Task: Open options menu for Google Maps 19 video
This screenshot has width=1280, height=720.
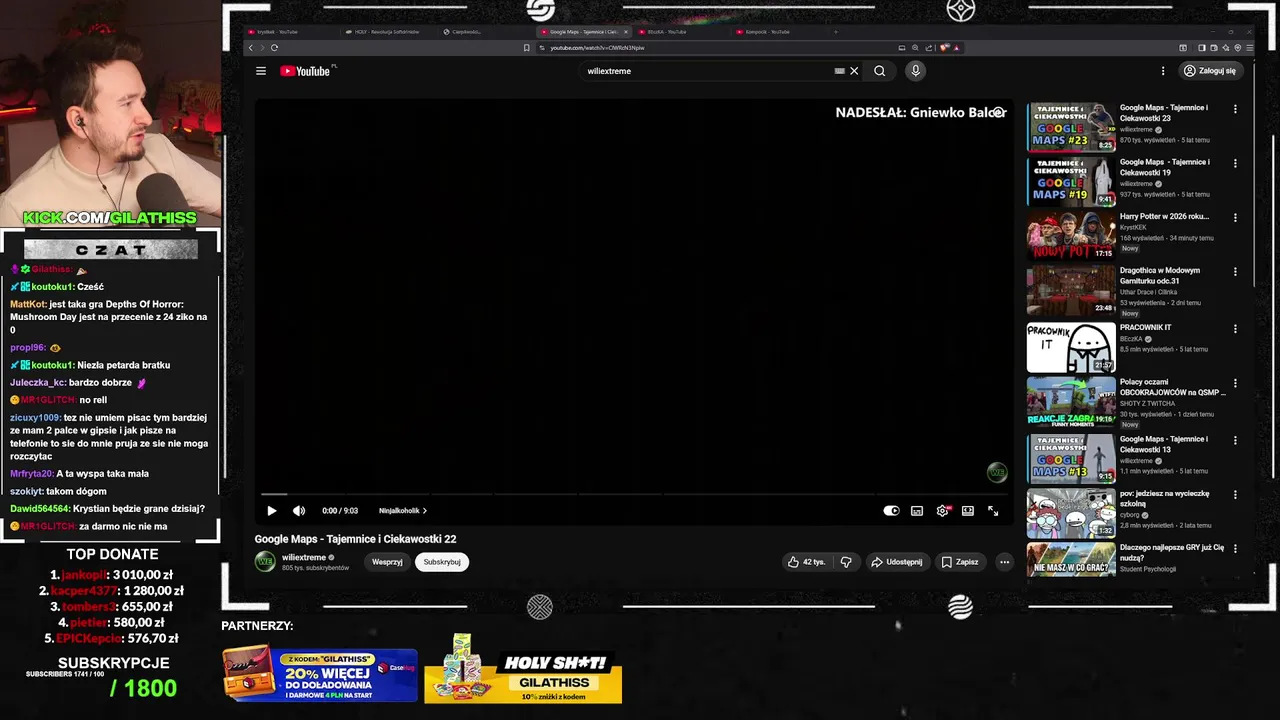Action: pyautogui.click(x=1235, y=163)
